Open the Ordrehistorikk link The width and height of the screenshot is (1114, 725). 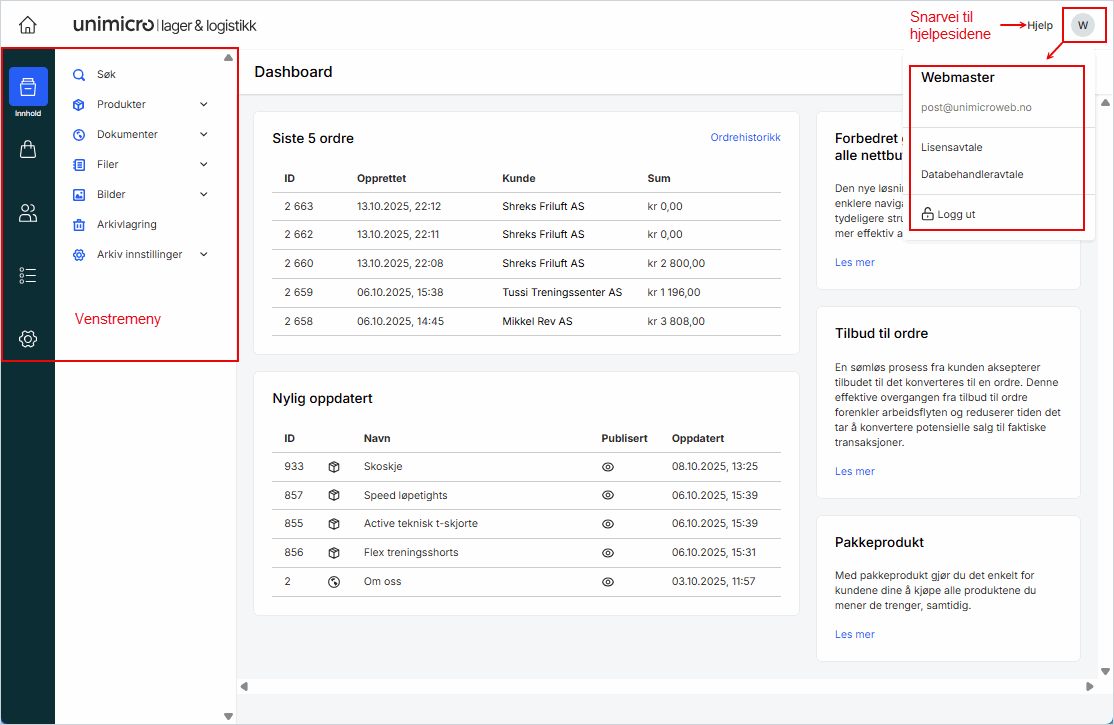pyautogui.click(x=745, y=138)
